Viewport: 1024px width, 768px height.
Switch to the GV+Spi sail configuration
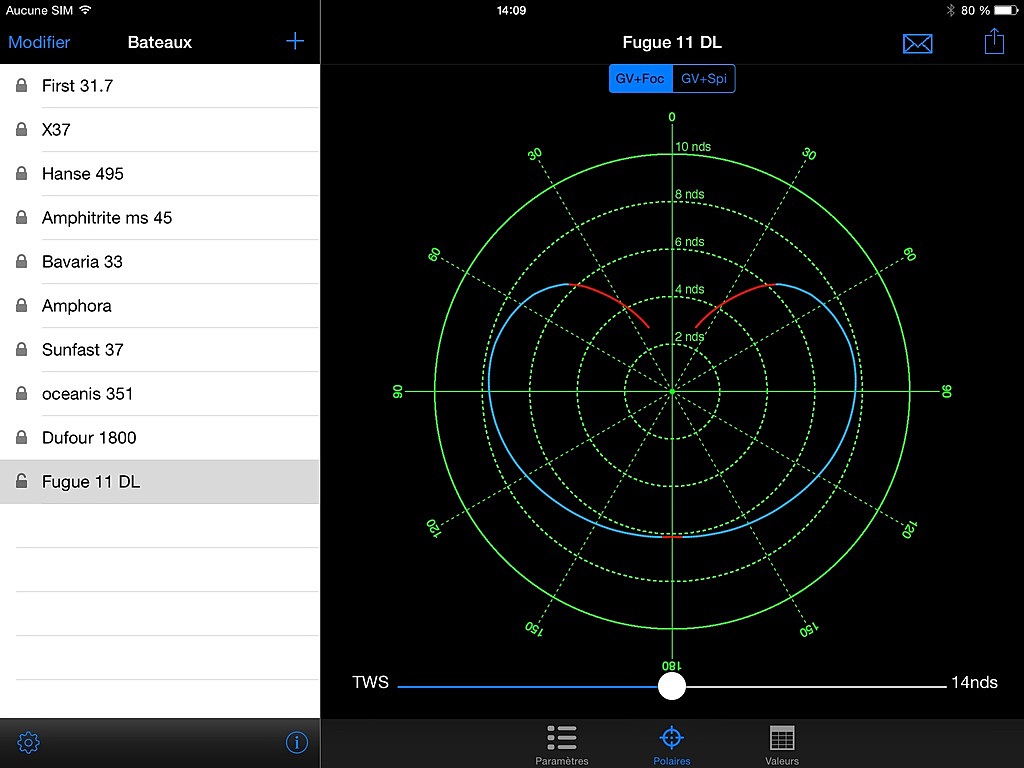[704, 78]
